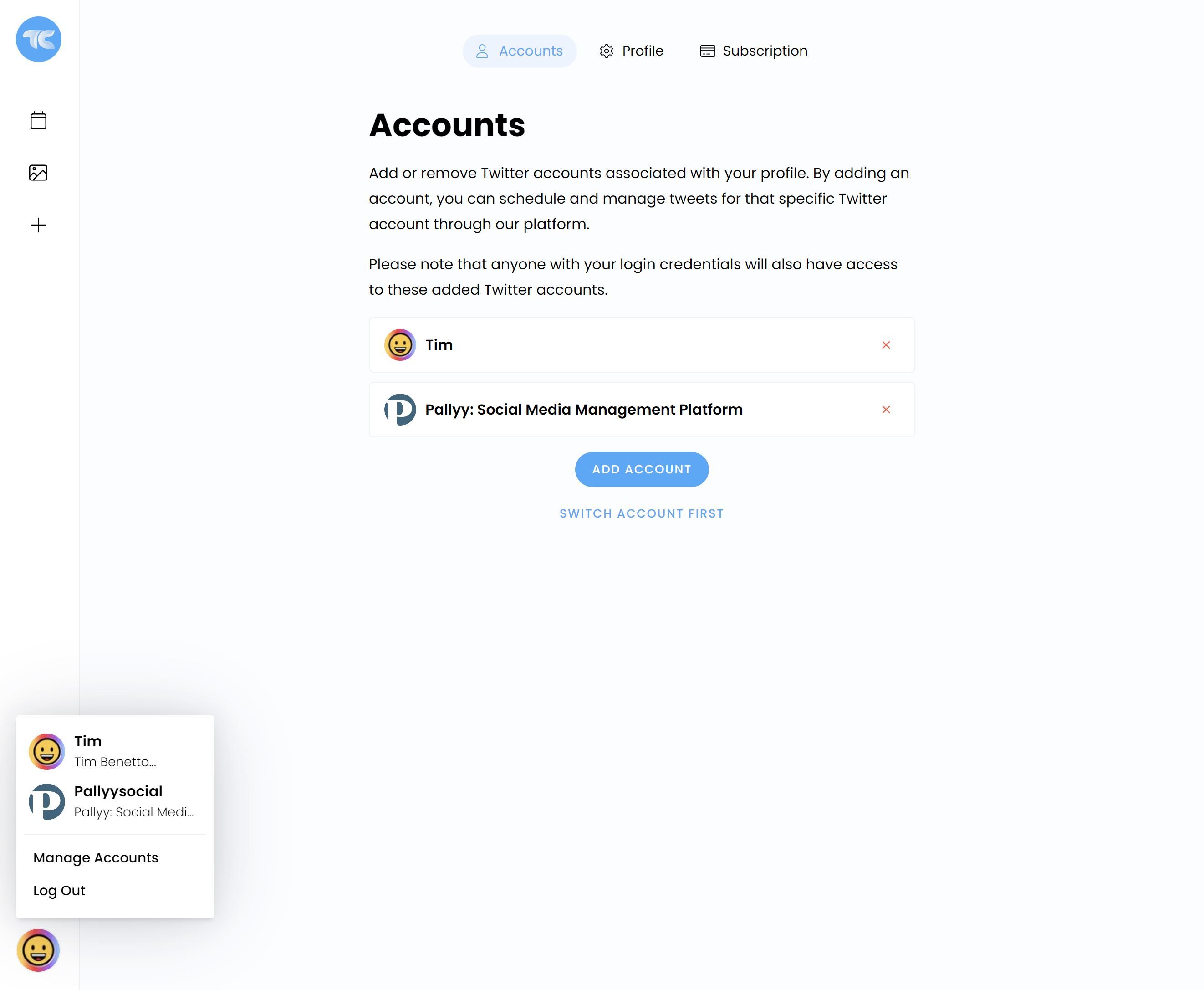Click ADD ACCOUNT button
The width and height of the screenshot is (1204, 990).
[x=642, y=469]
